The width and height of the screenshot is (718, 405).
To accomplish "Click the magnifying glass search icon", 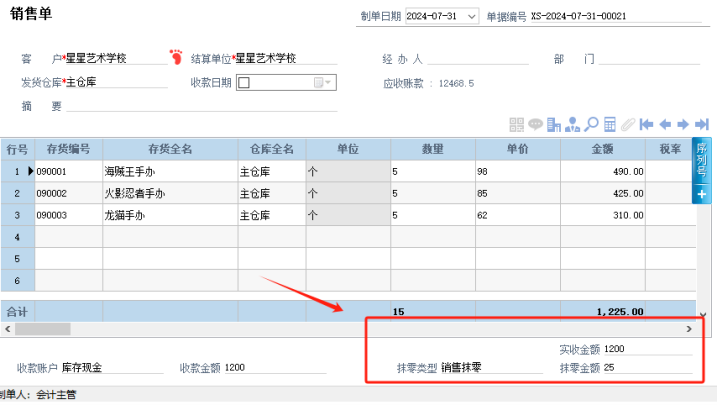I will [x=591, y=125].
